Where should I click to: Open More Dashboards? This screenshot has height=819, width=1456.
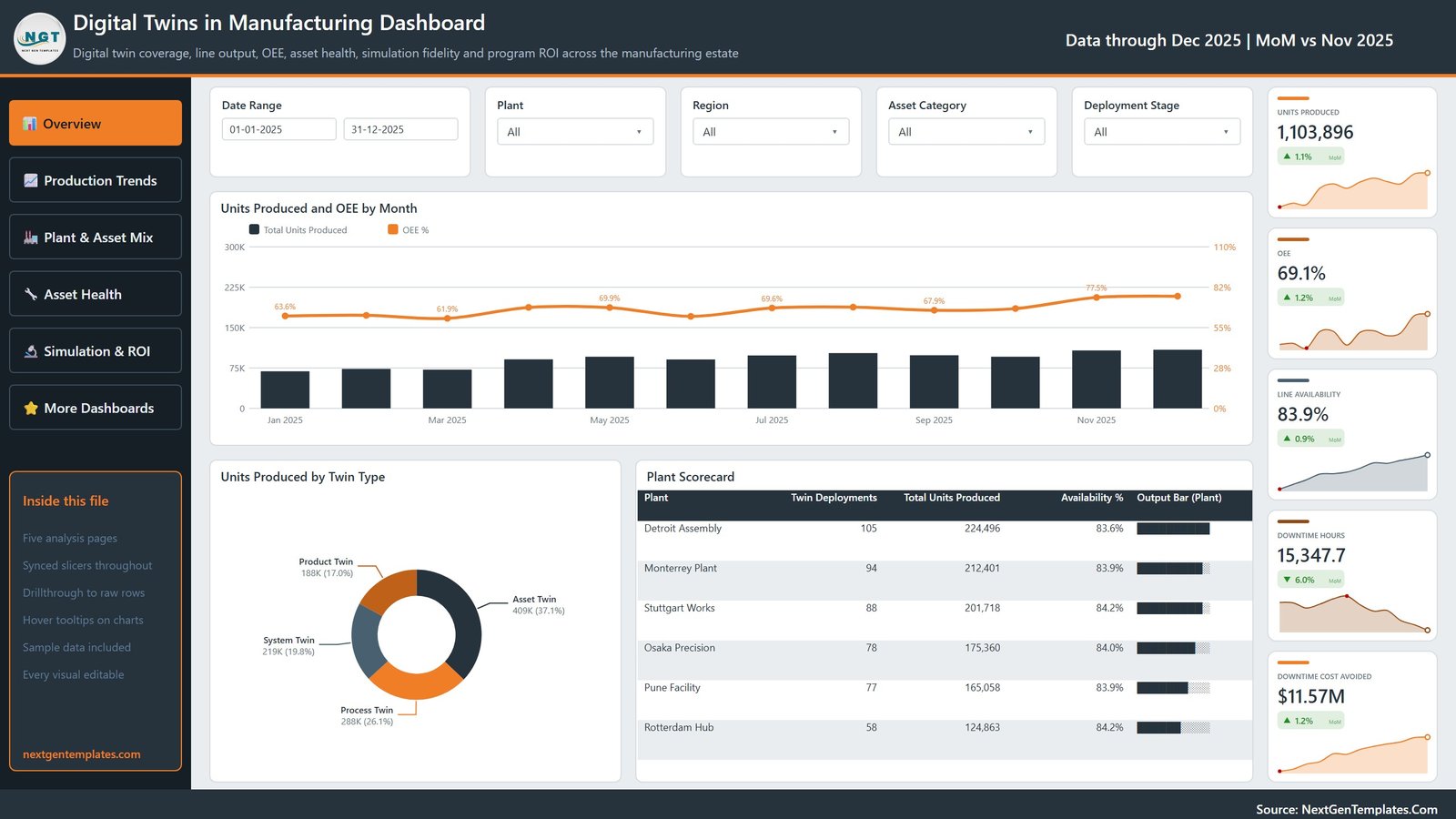click(x=96, y=408)
